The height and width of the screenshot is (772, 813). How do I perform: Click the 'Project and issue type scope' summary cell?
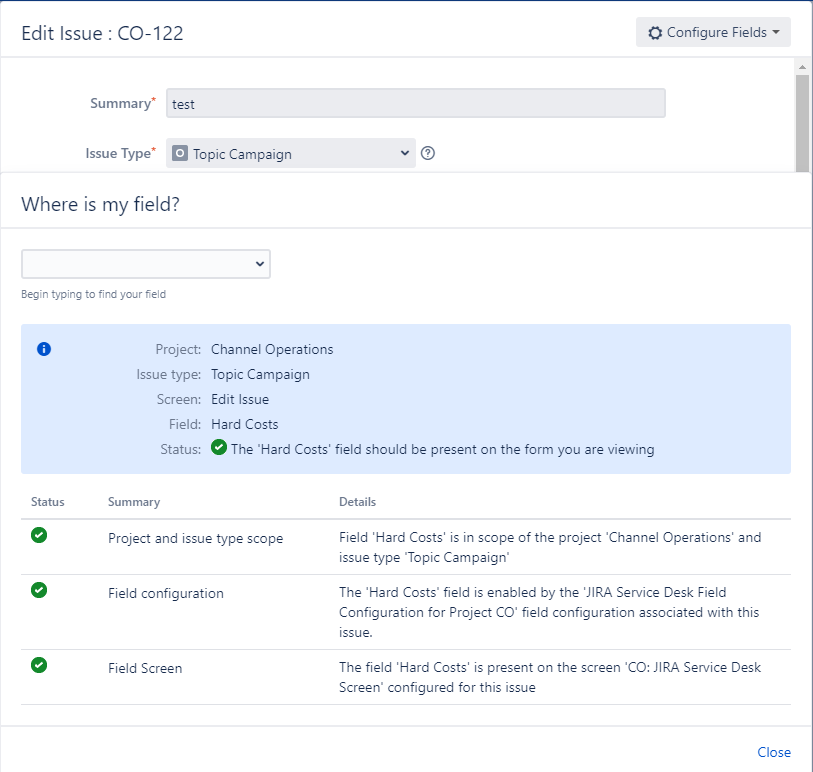(195, 538)
